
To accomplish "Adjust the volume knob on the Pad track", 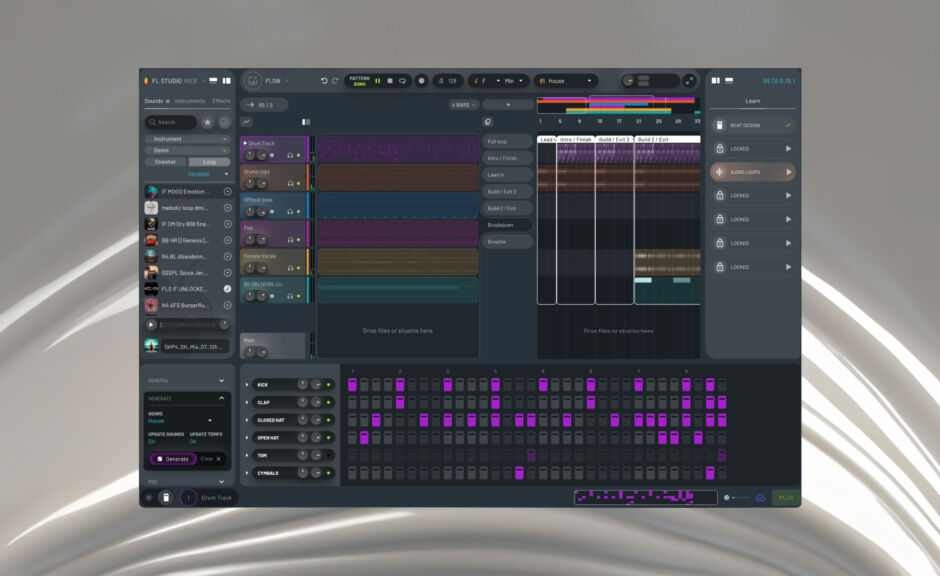I will 249,240.
